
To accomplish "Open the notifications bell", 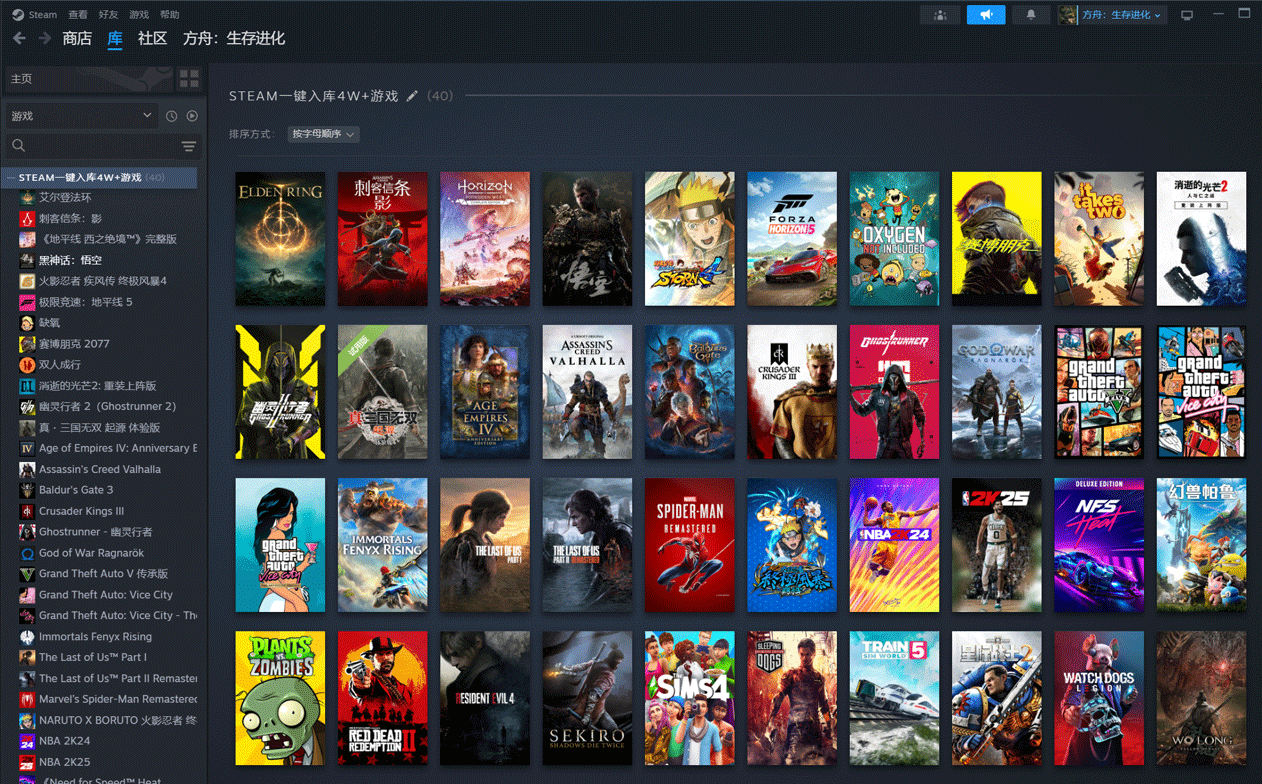I will pyautogui.click(x=1031, y=15).
